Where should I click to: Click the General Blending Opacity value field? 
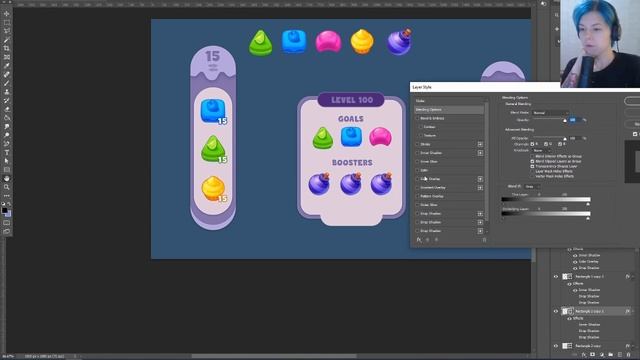click(575, 120)
